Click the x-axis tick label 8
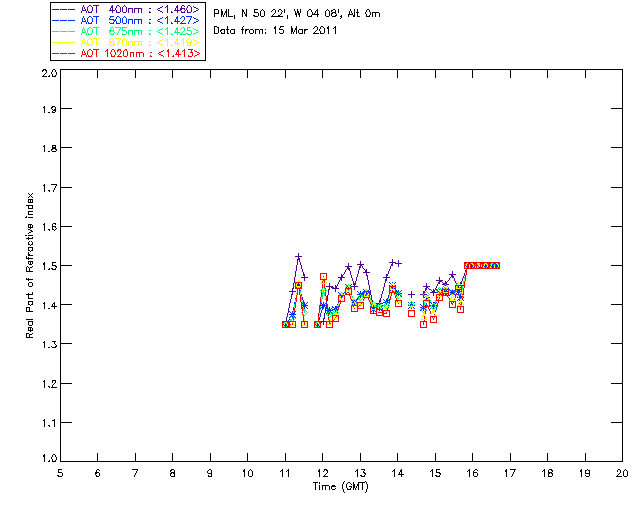Viewport: 640px width, 512px height. [x=173, y=473]
